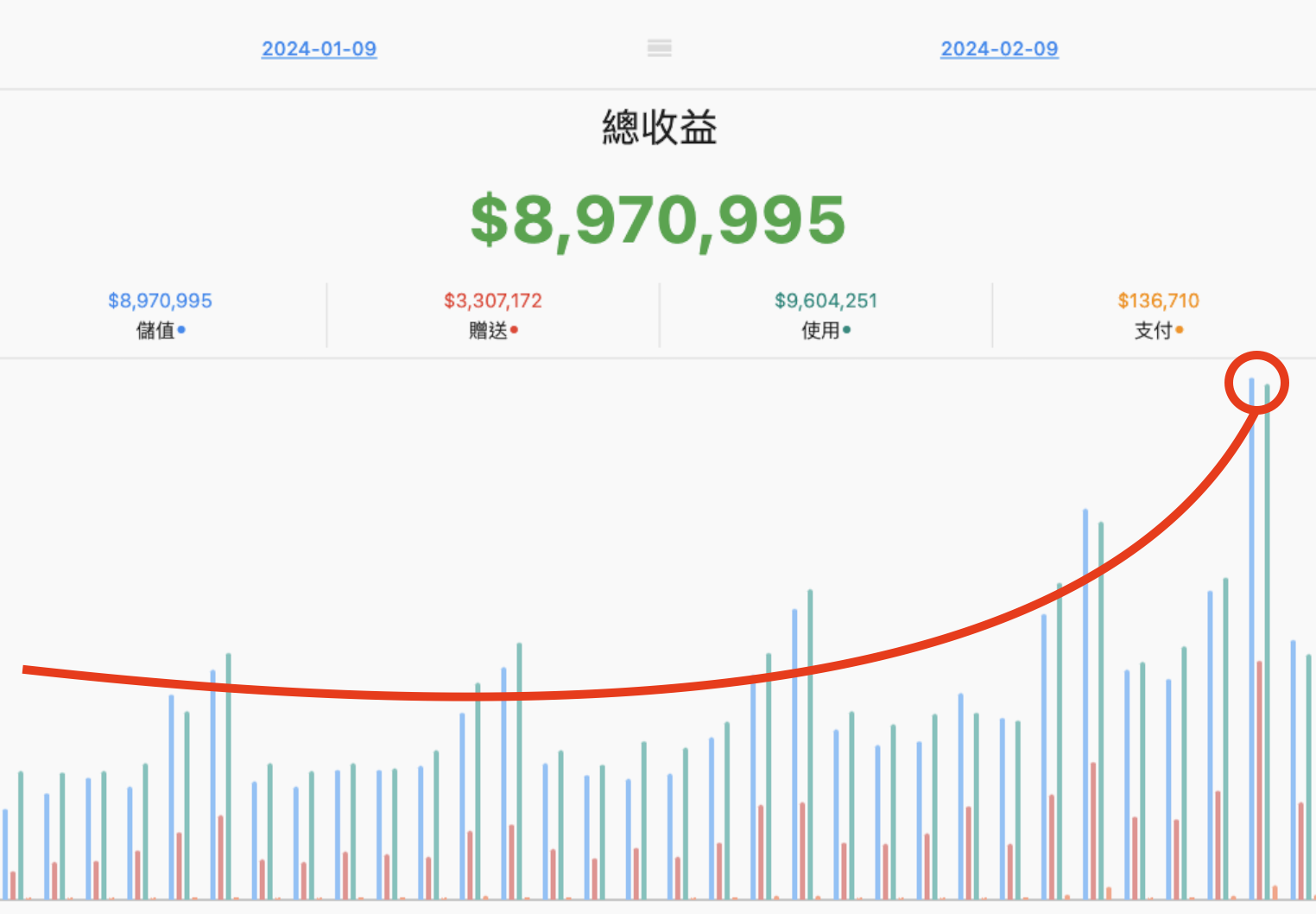Click the tallest green bar in the chart
Image resolution: width=1316 pixels, height=914 pixels.
(x=1267, y=642)
